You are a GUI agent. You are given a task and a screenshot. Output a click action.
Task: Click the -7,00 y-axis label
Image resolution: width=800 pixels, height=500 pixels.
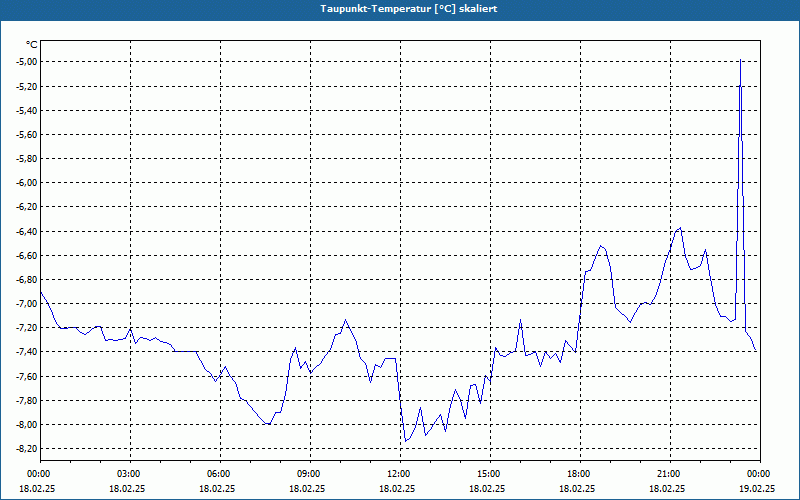pos(26,304)
